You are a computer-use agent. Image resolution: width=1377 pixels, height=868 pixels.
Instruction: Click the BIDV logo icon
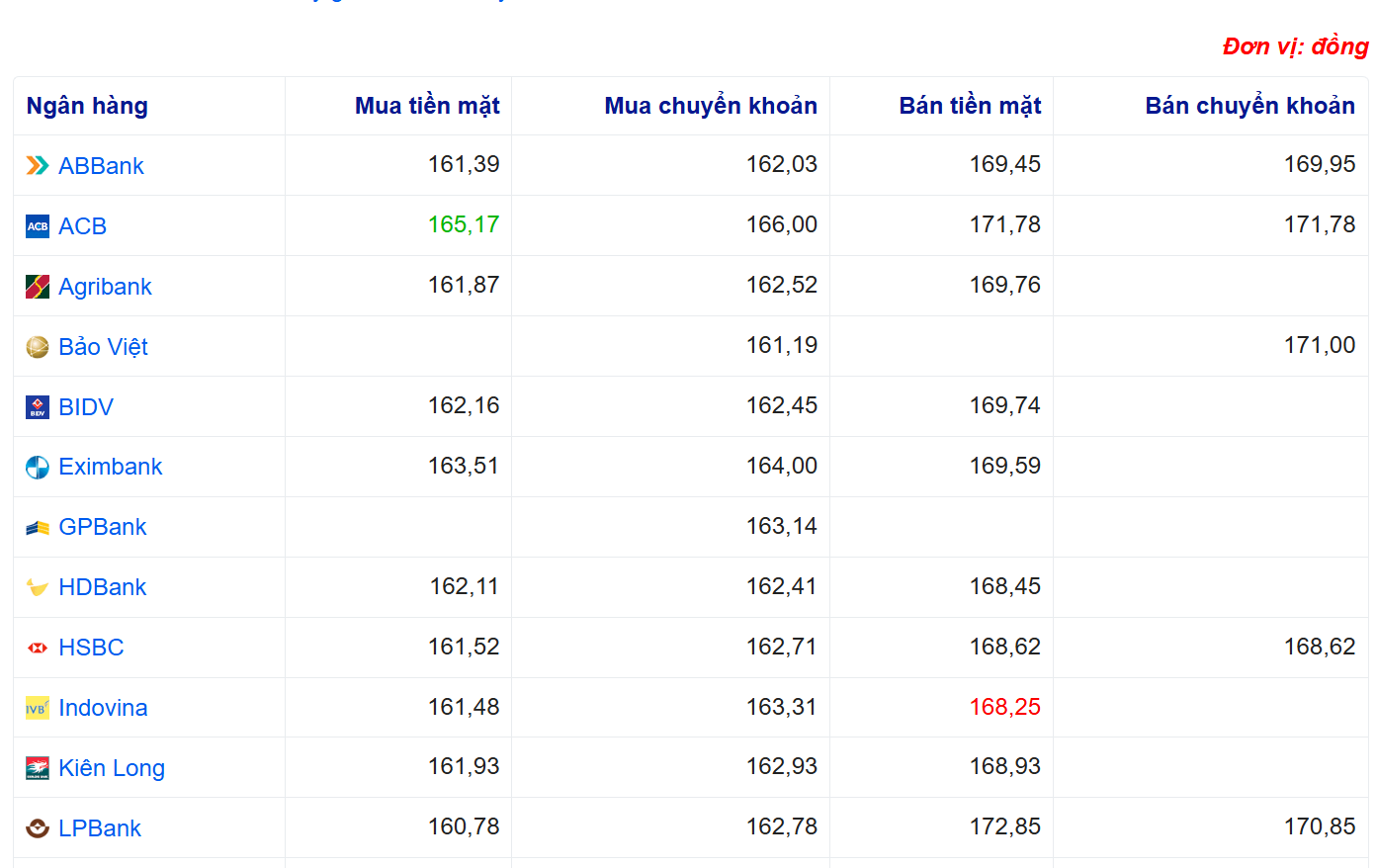[38, 407]
